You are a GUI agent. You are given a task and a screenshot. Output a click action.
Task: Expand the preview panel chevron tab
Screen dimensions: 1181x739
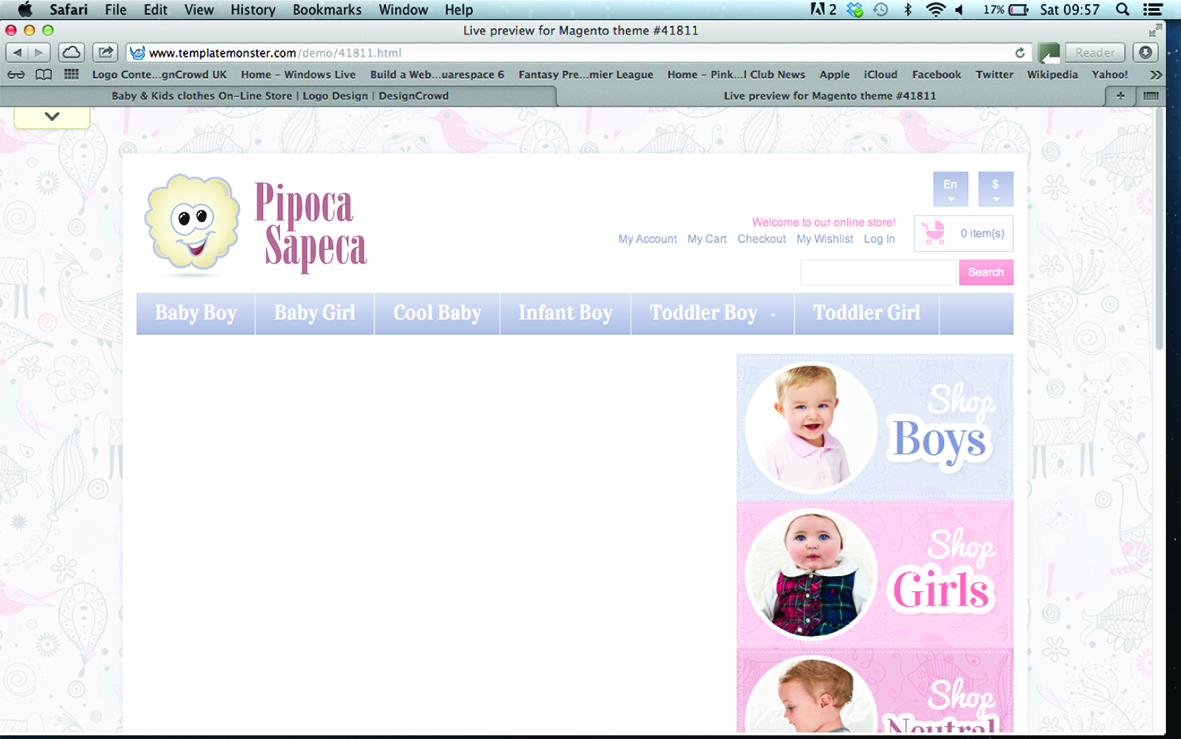click(x=52, y=116)
